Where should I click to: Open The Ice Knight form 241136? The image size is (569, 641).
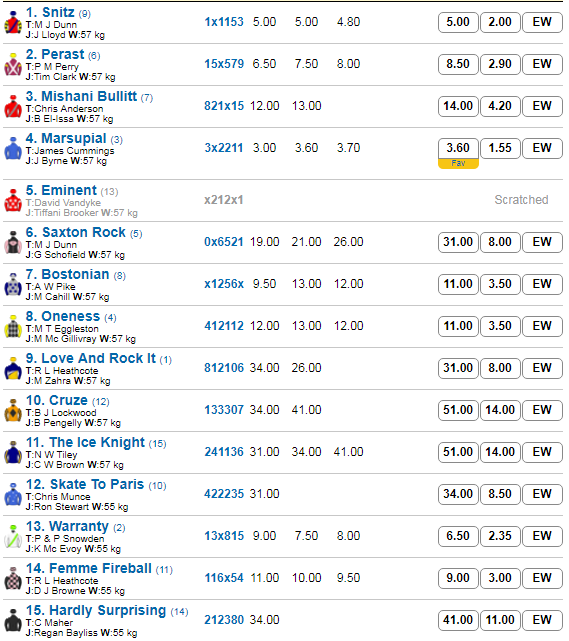coord(224,452)
